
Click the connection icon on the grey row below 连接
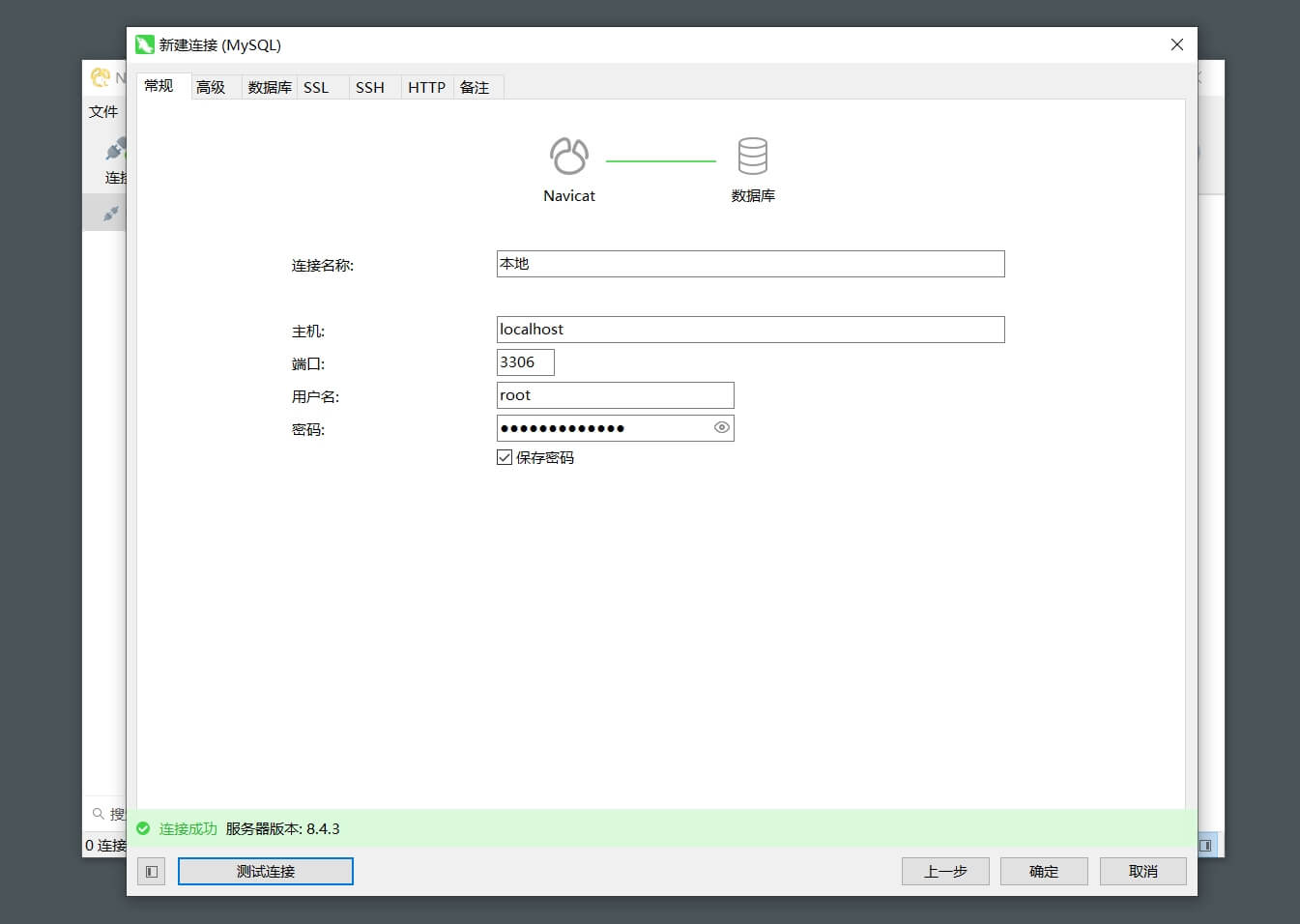coord(111,213)
